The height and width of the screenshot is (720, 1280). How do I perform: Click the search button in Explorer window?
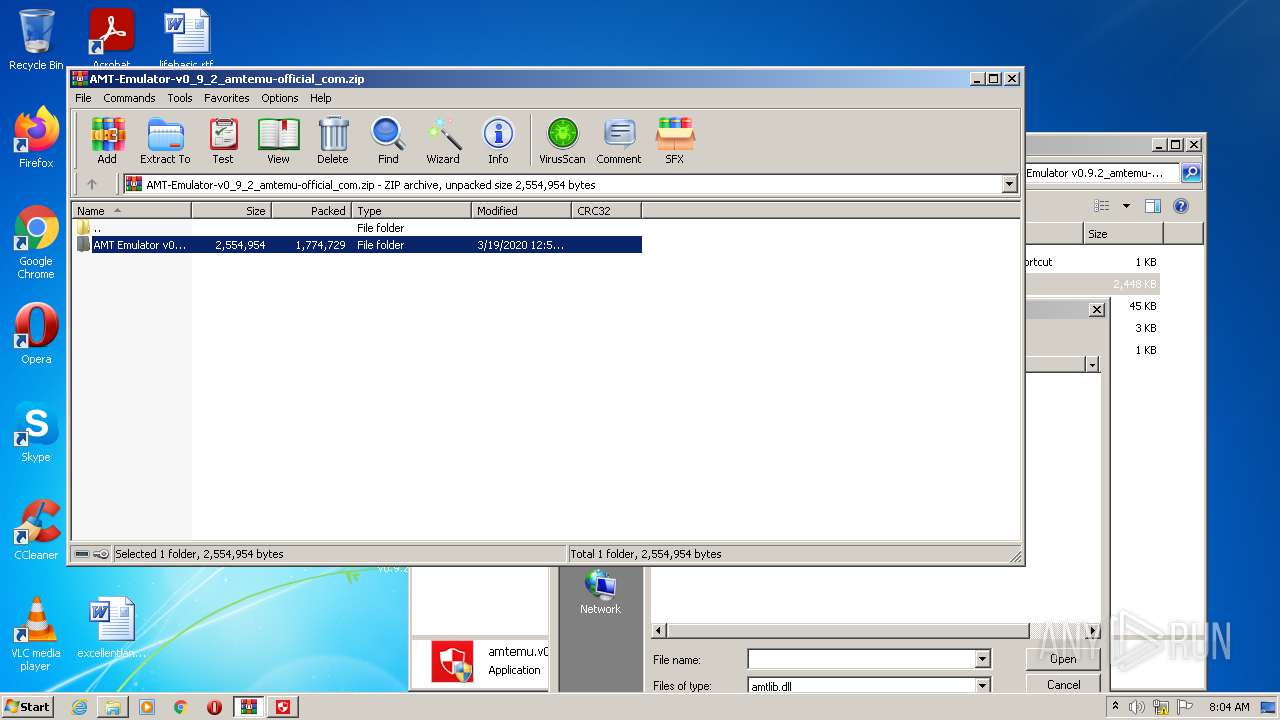coord(1190,173)
